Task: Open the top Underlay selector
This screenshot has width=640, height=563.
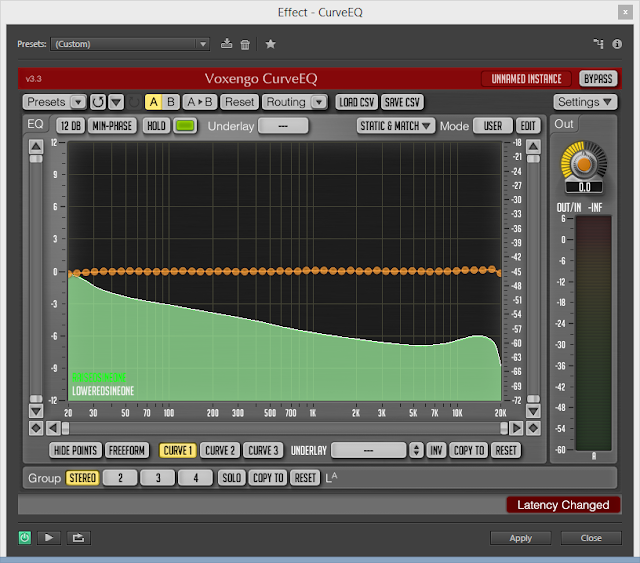Action: (283, 126)
